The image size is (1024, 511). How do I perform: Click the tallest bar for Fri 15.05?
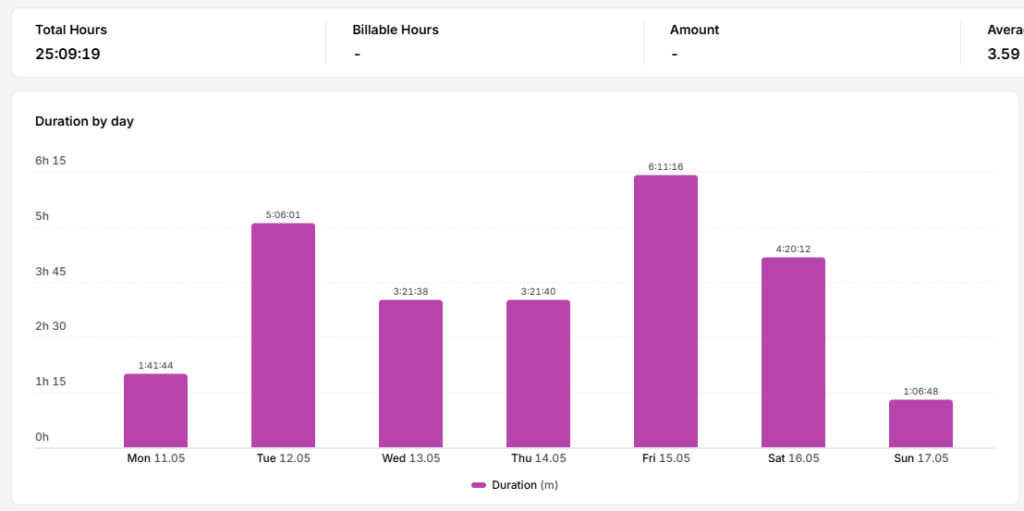pos(665,311)
